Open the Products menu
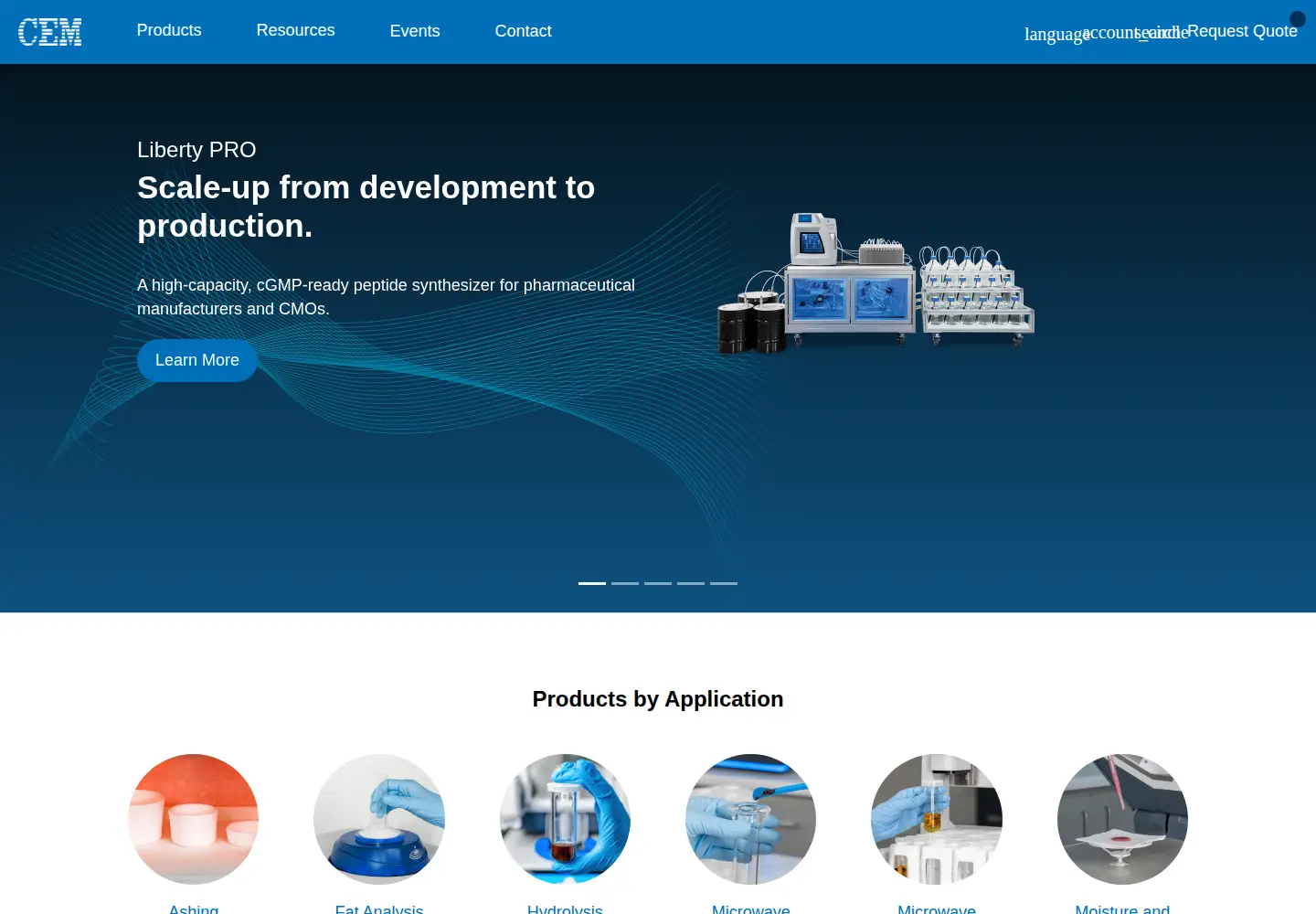Image resolution: width=1316 pixels, height=914 pixels. click(x=169, y=30)
